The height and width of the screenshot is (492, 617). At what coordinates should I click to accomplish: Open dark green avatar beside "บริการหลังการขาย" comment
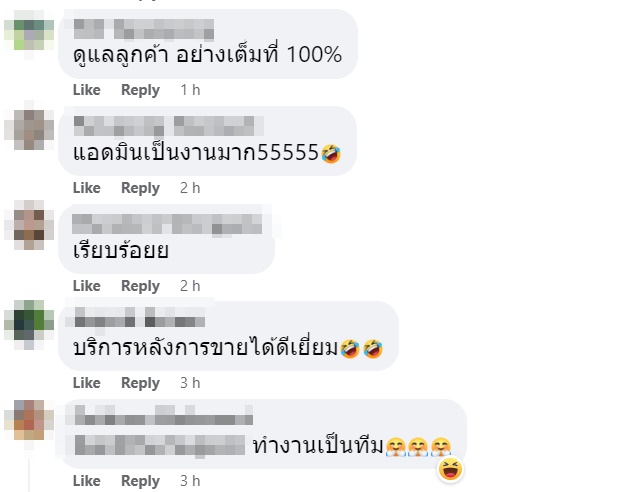pos(29,325)
